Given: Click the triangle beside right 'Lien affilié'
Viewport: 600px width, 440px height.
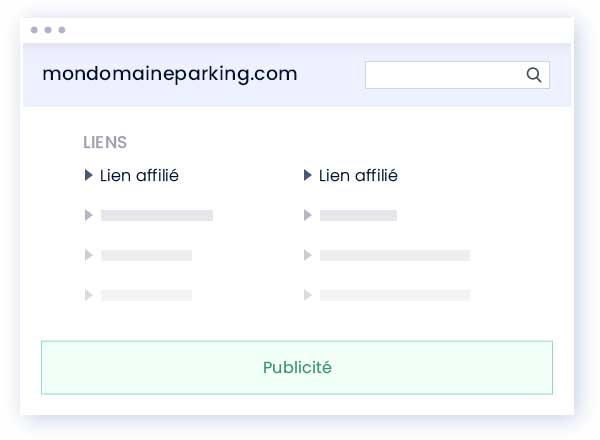Looking at the screenshot, I should pos(307,175).
